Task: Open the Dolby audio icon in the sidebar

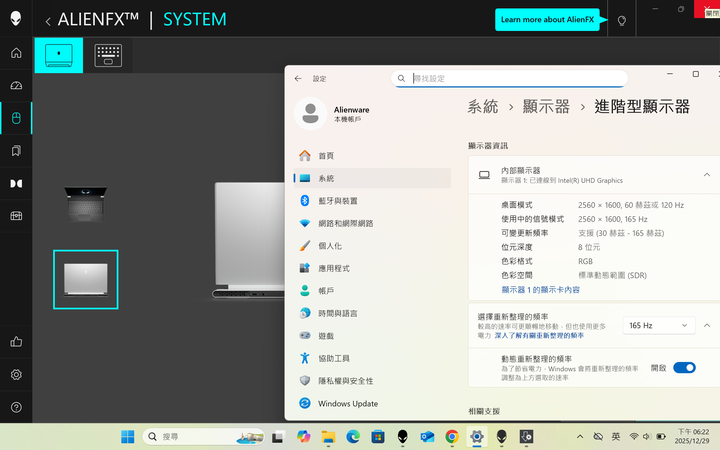Action: pyautogui.click(x=16, y=183)
